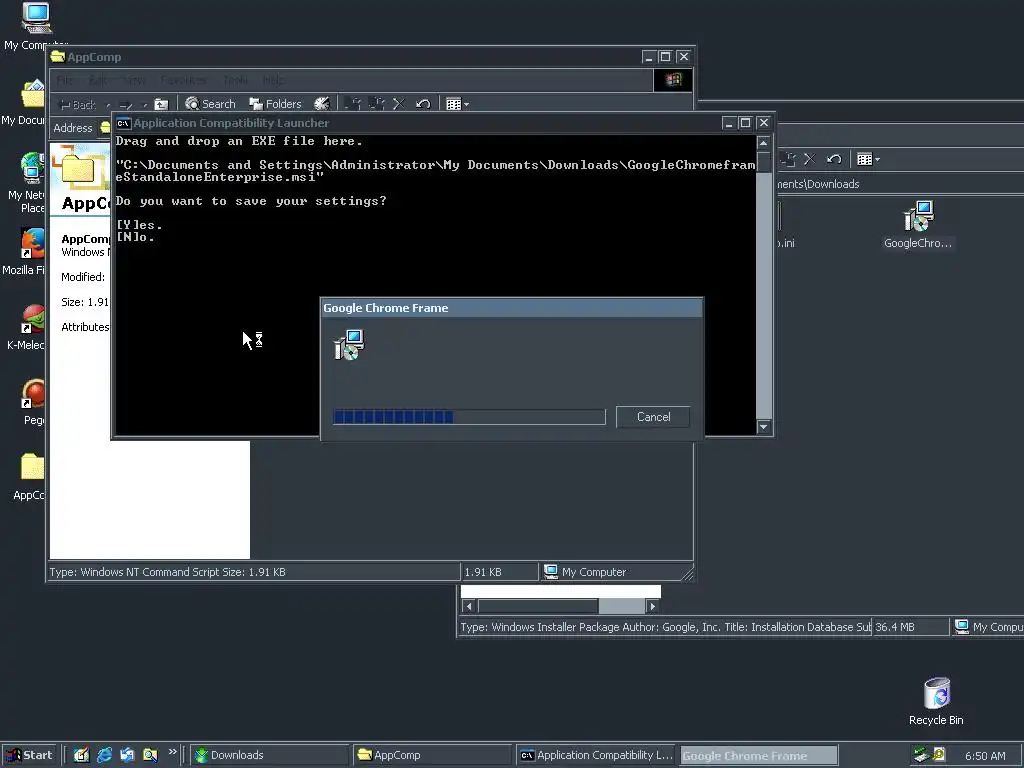This screenshot has height=768, width=1024.
Task: Click Copy To icon in AppComp toolbar
Action: (377, 104)
